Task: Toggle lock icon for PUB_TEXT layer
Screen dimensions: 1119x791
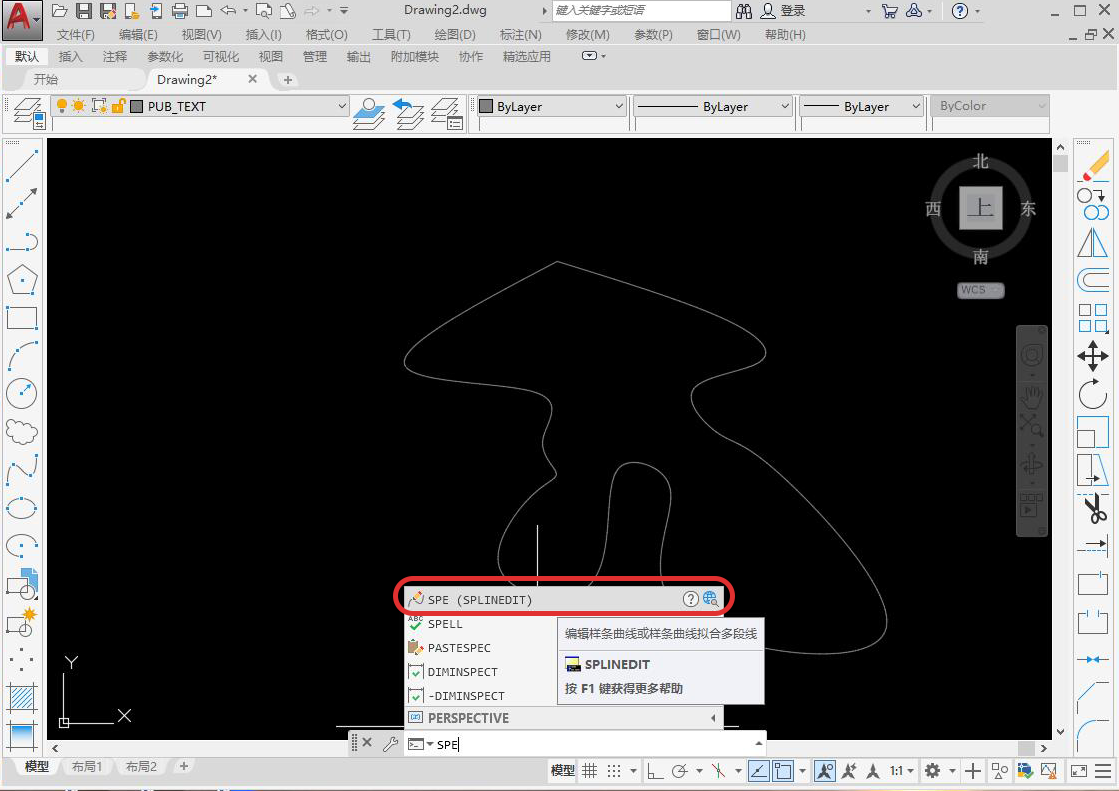Action: coord(119,106)
